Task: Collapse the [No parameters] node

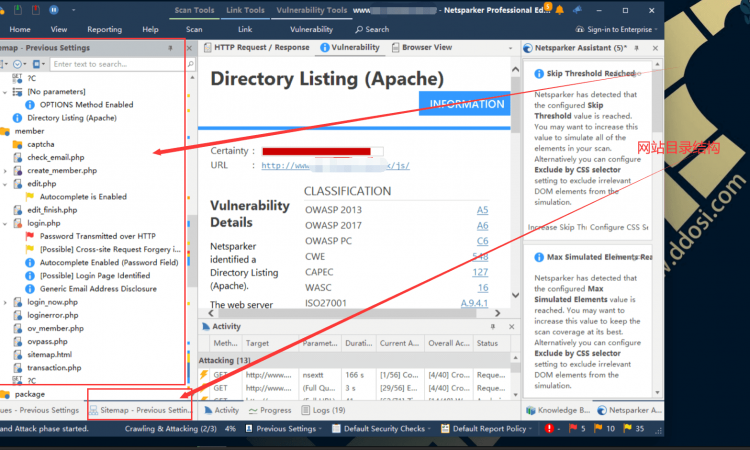Action: [5, 92]
